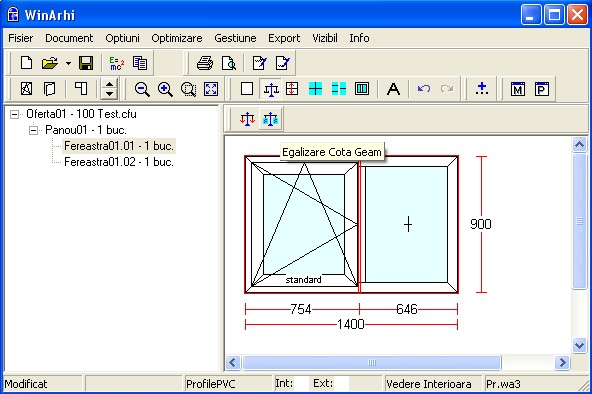Click the window sash opening tool icon
This screenshot has height=394, width=592.
pyautogui.click(x=26, y=89)
